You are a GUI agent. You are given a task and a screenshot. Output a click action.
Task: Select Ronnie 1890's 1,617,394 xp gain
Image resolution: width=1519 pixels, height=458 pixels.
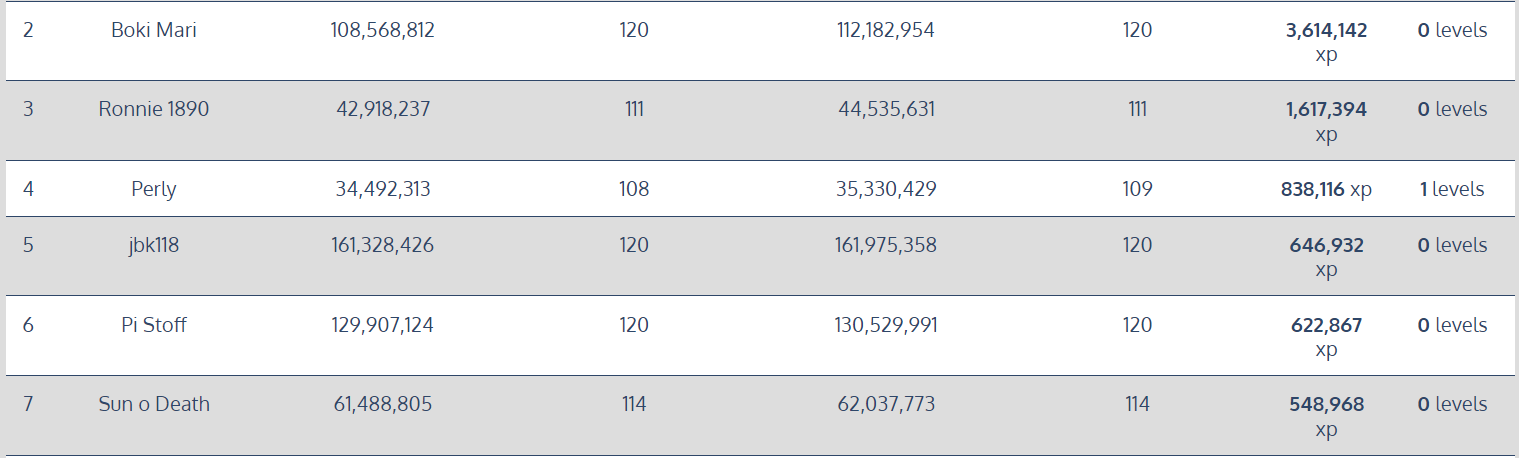click(x=1326, y=121)
